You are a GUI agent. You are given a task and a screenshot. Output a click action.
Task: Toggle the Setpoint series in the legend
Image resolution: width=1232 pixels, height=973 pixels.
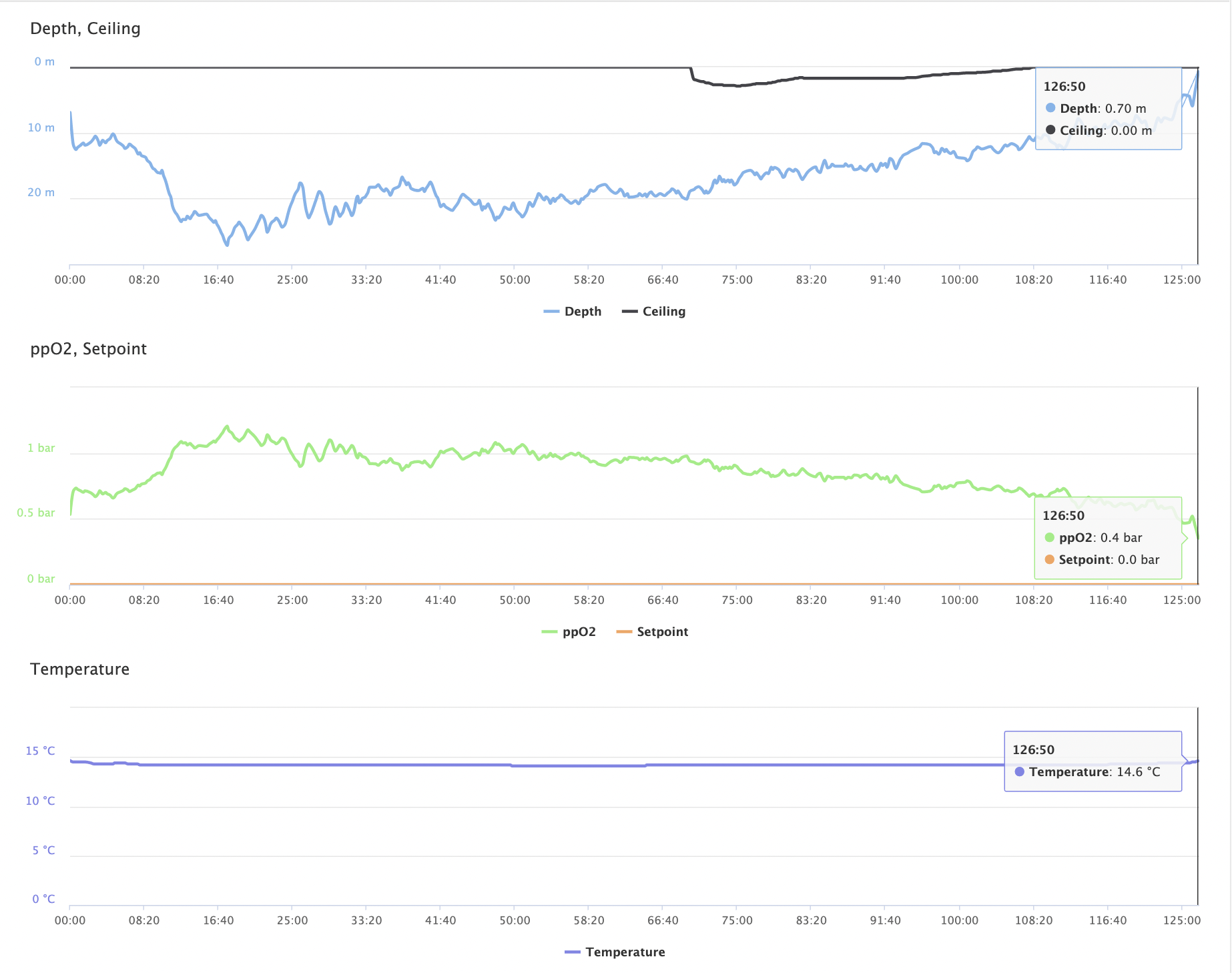(652, 632)
